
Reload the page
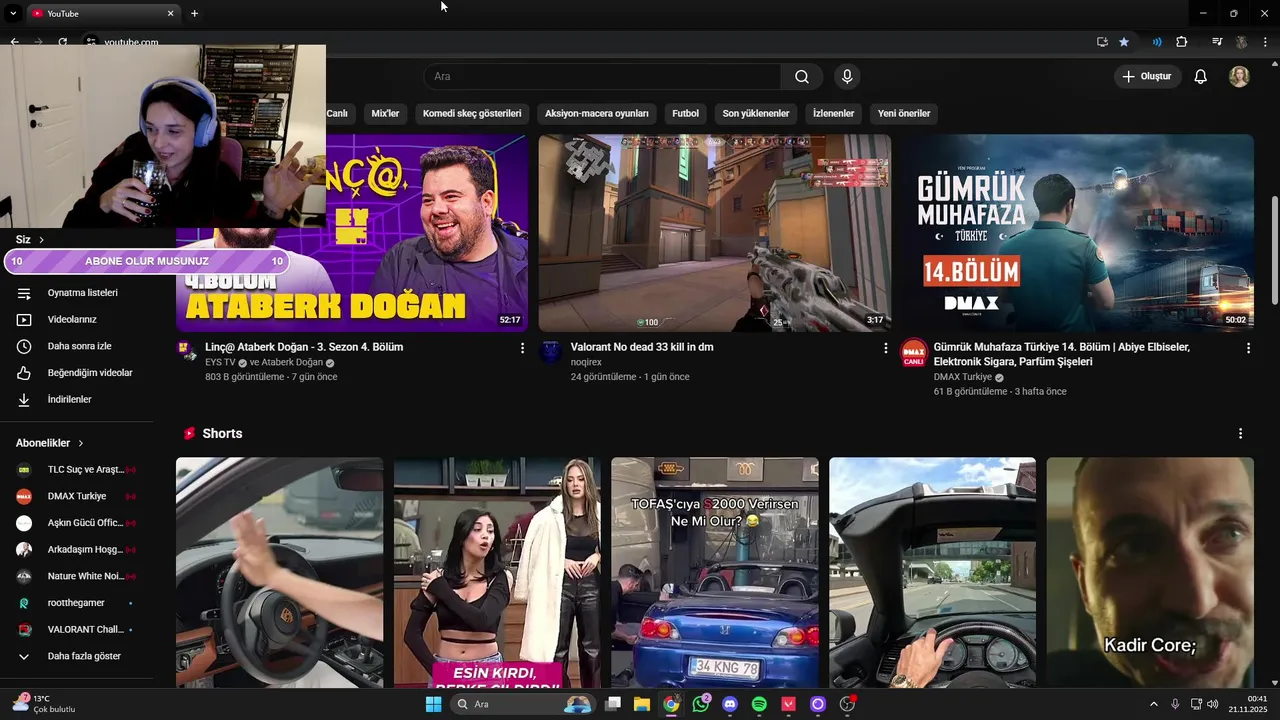click(62, 42)
